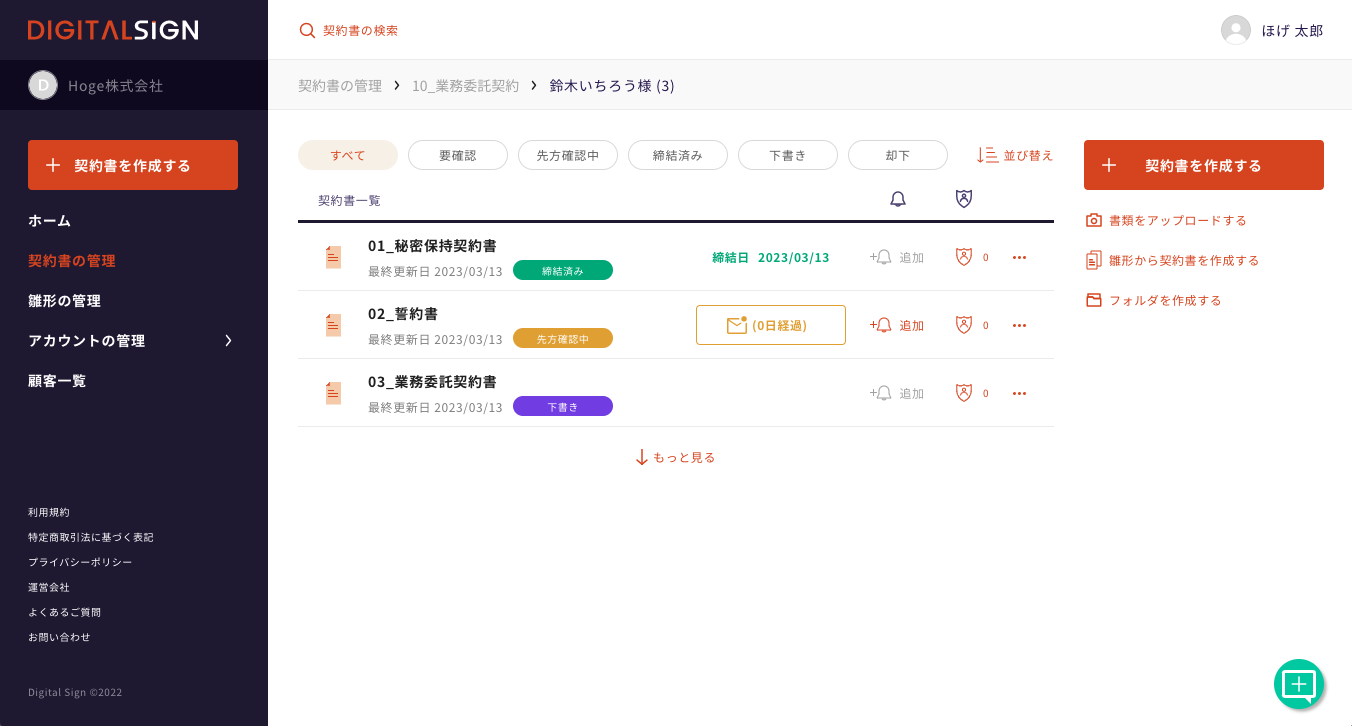The width and height of the screenshot is (1352, 726).
Task: Click camera icon to upload documents
Action: click(x=1094, y=220)
